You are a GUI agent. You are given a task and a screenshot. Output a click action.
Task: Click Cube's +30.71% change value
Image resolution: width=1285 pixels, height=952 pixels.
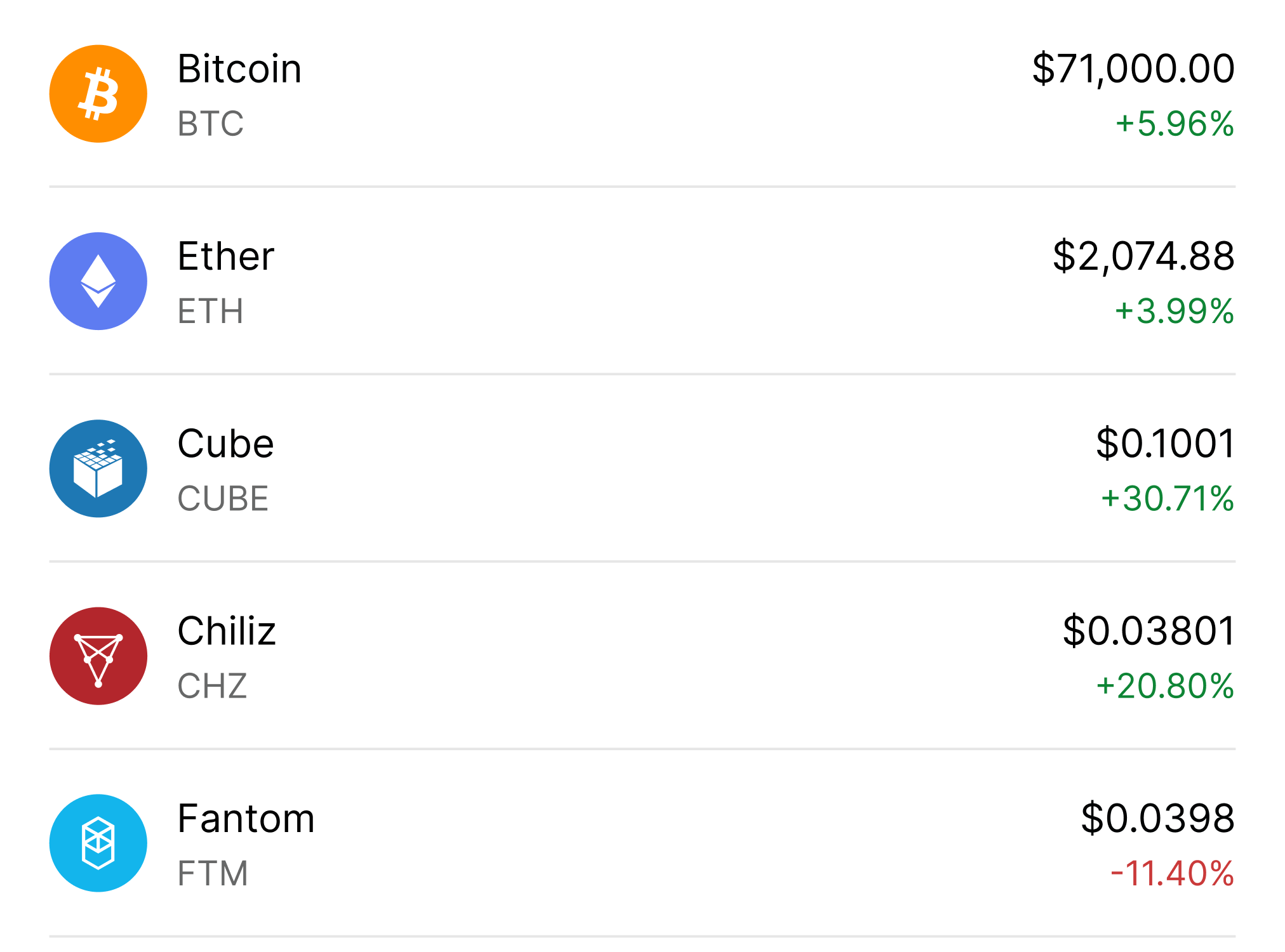[1168, 498]
